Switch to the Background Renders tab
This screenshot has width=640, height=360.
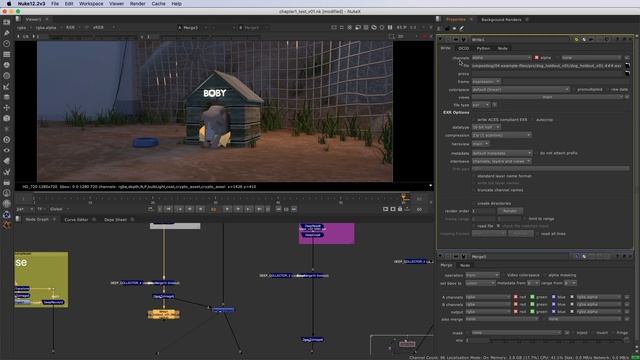tap(501, 20)
